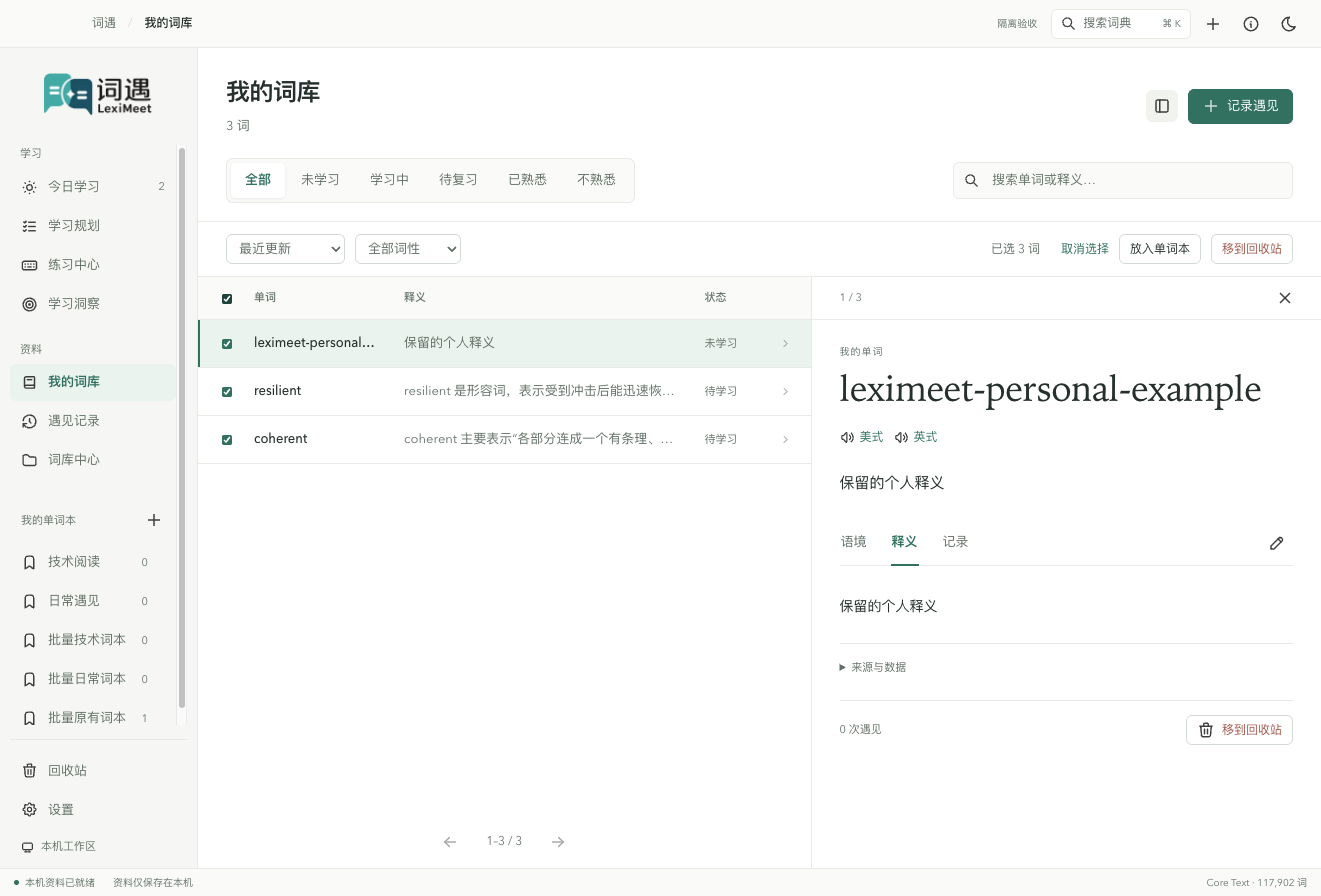
Task: Switch to 记录 tab in detail
Action: coord(955,542)
